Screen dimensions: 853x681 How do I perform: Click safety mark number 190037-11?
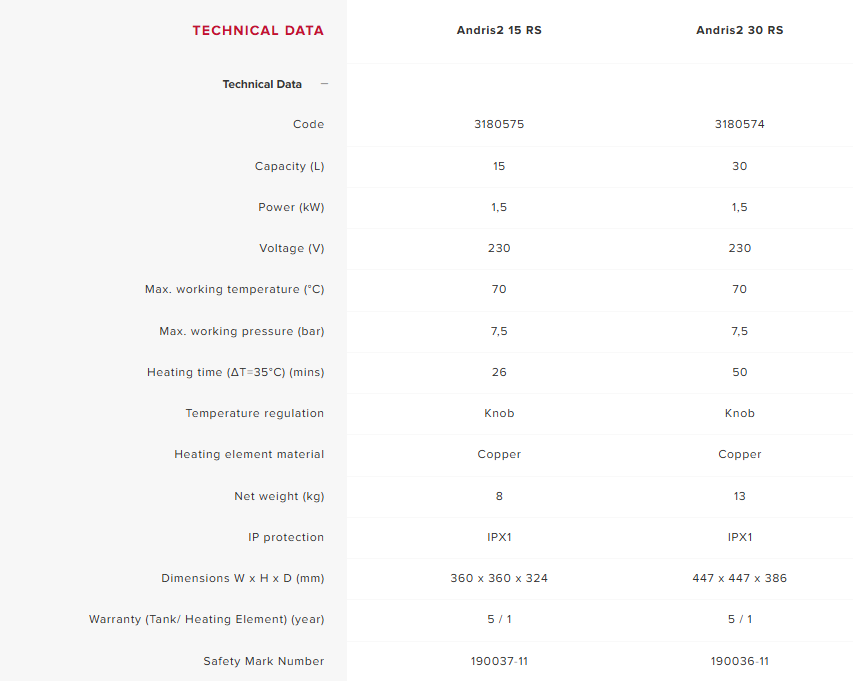(499, 661)
